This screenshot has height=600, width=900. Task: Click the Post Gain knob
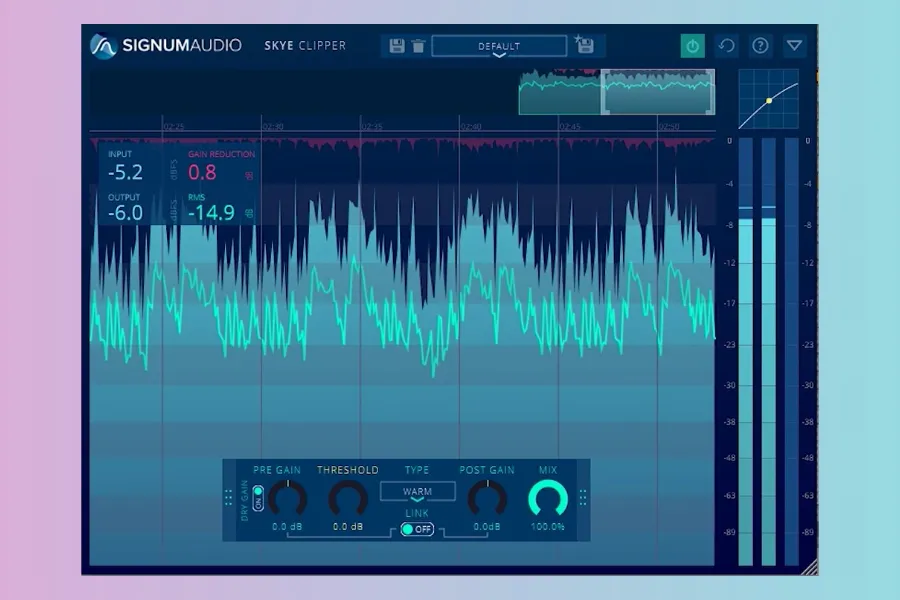coord(487,498)
